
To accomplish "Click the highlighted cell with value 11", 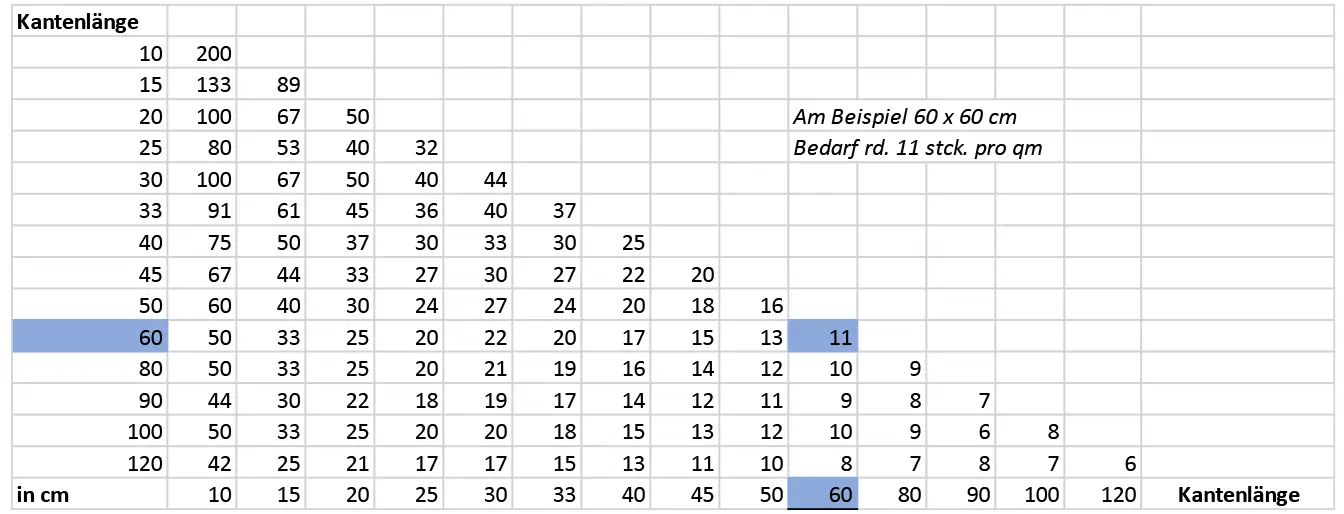I will tap(823, 337).
